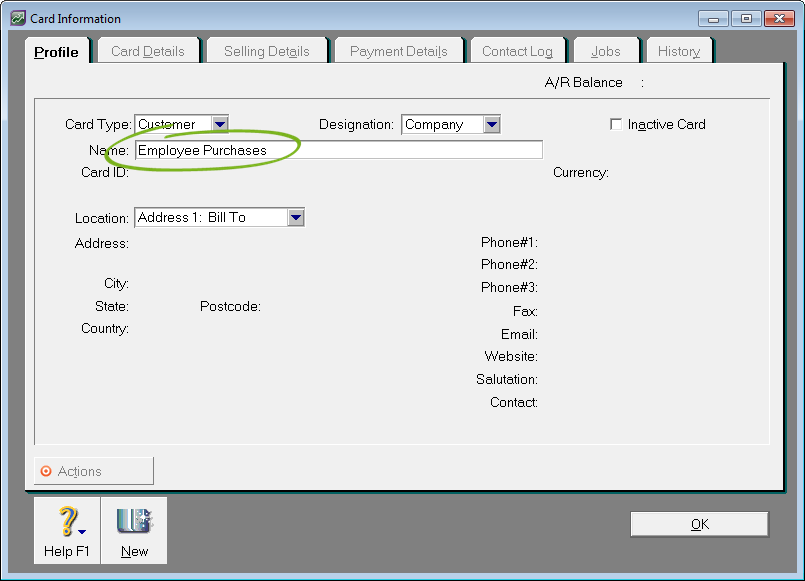Switch to the Jobs tab

[x=605, y=51]
